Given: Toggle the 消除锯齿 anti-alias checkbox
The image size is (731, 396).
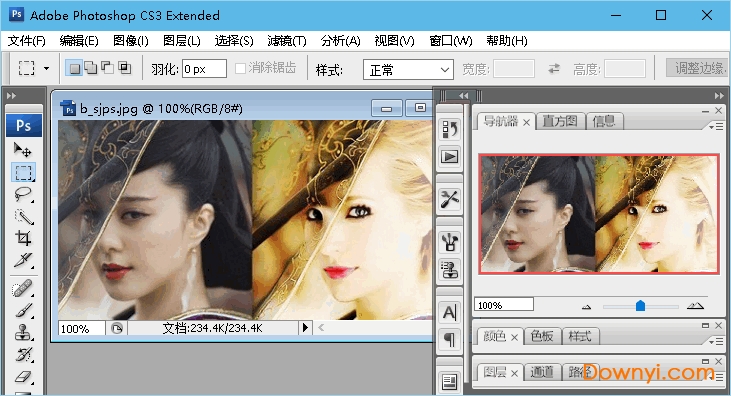Looking at the screenshot, I should (x=240, y=69).
